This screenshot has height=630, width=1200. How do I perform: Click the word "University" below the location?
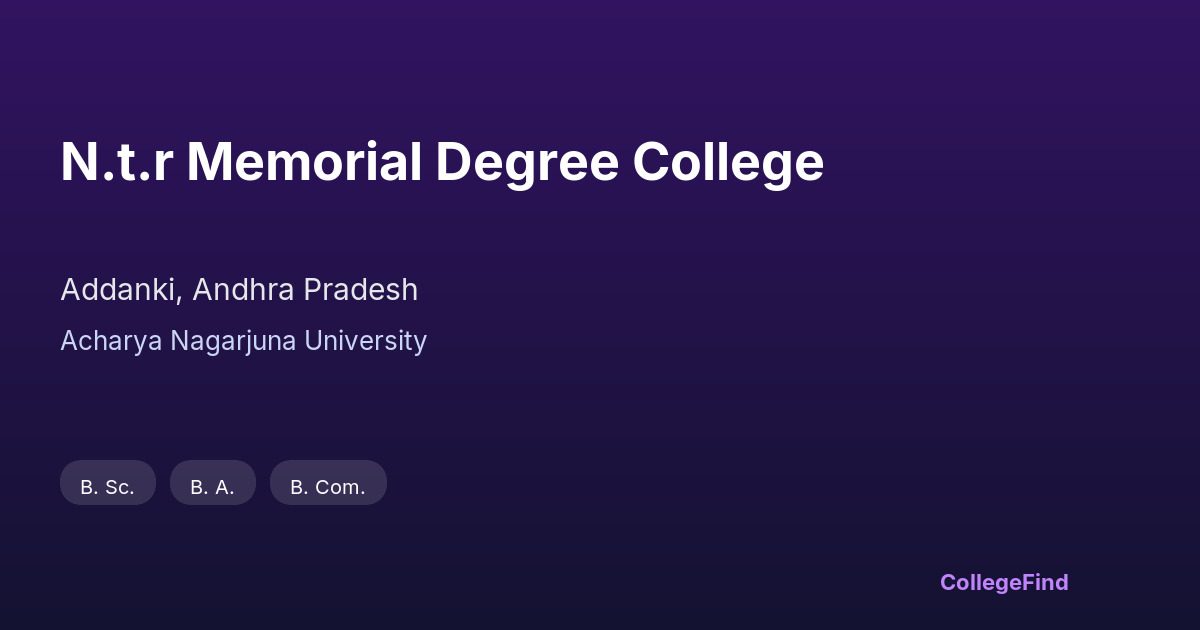point(366,341)
